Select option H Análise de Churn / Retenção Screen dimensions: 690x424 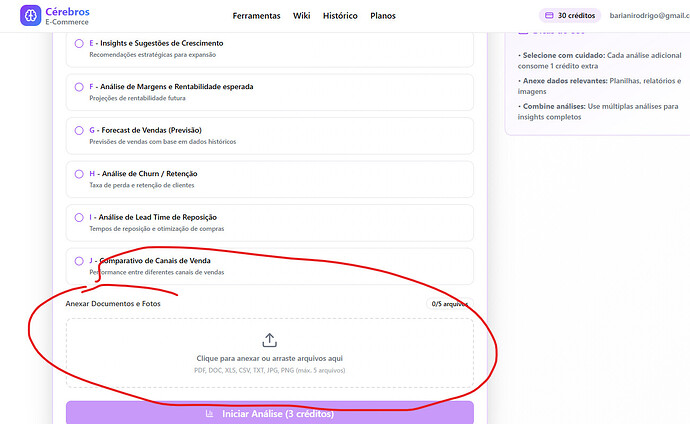click(x=269, y=179)
